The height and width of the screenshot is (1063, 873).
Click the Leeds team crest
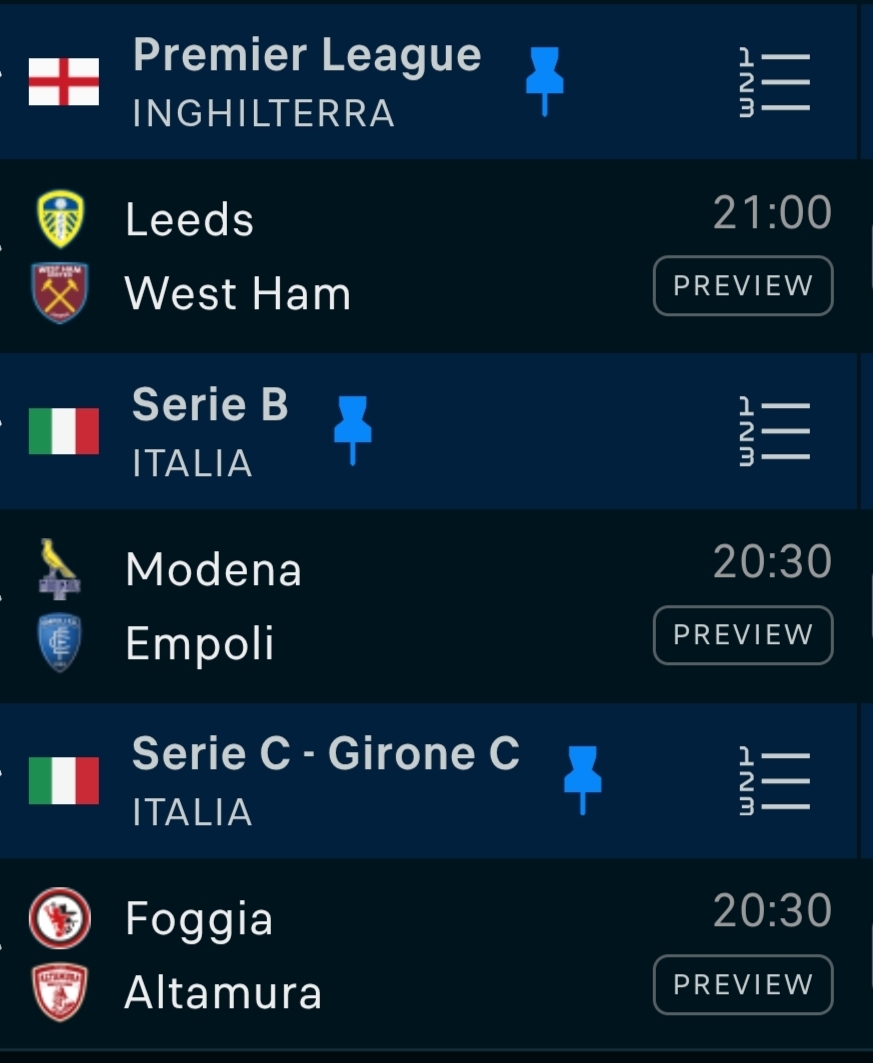point(61,219)
